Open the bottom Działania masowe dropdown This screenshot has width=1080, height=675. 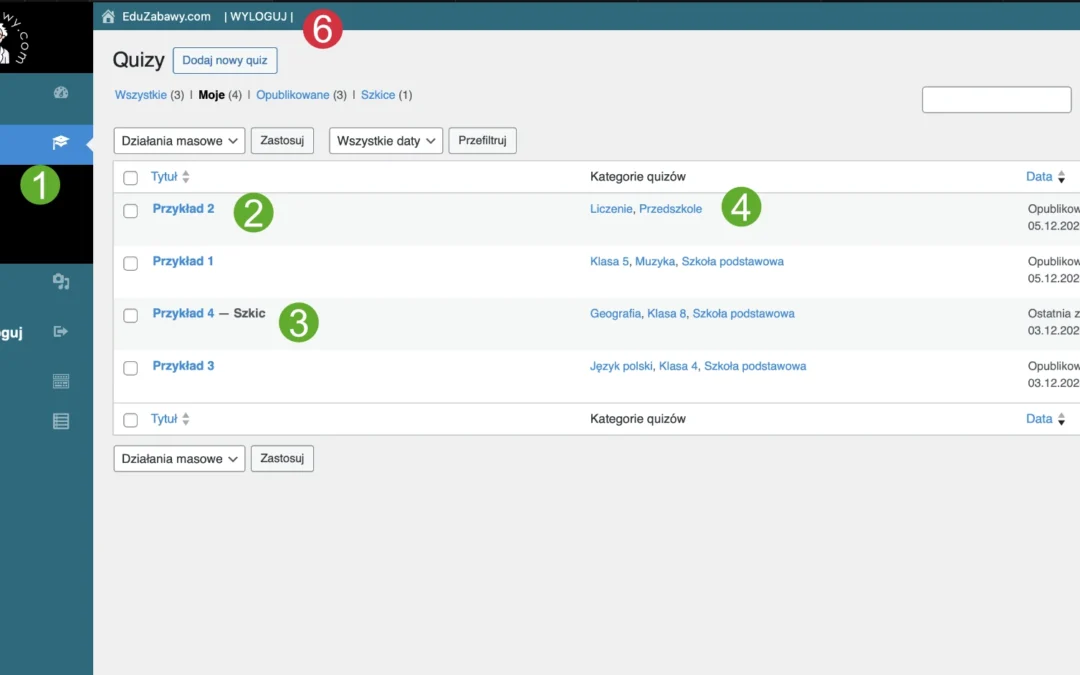click(179, 459)
